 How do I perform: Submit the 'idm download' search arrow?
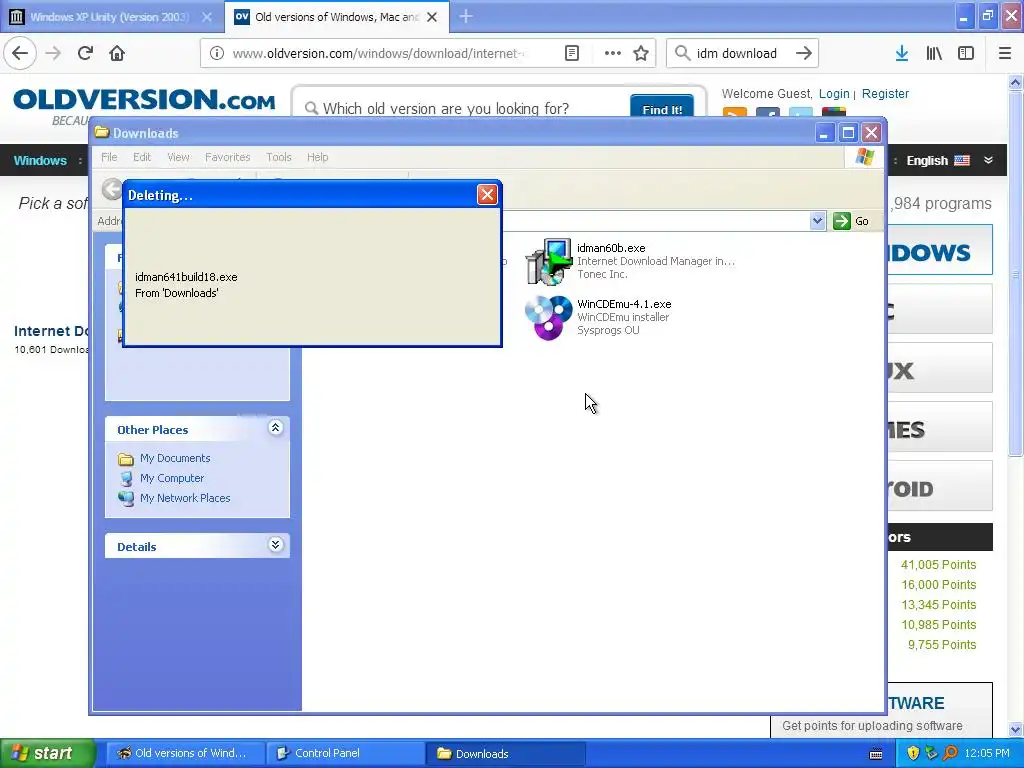point(804,54)
